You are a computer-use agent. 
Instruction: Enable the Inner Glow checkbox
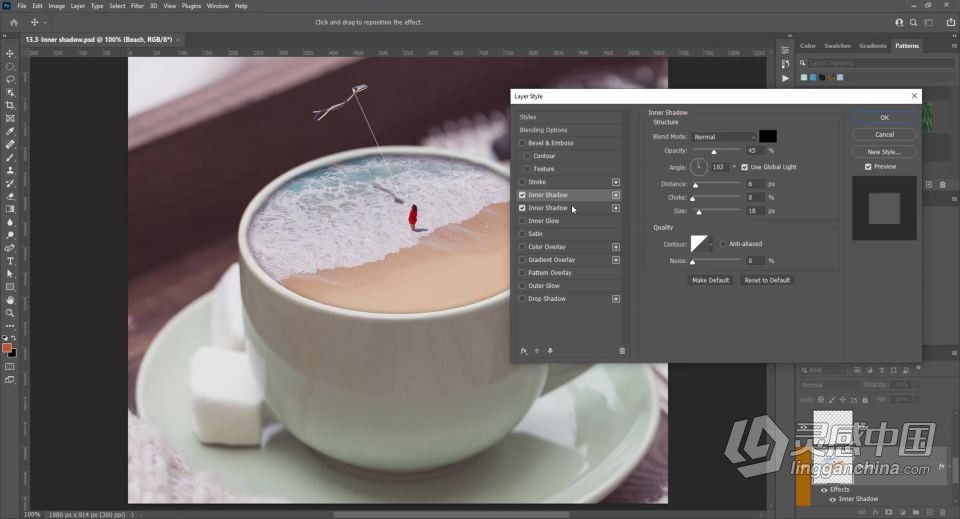pyautogui.click(x=522, y=221)
